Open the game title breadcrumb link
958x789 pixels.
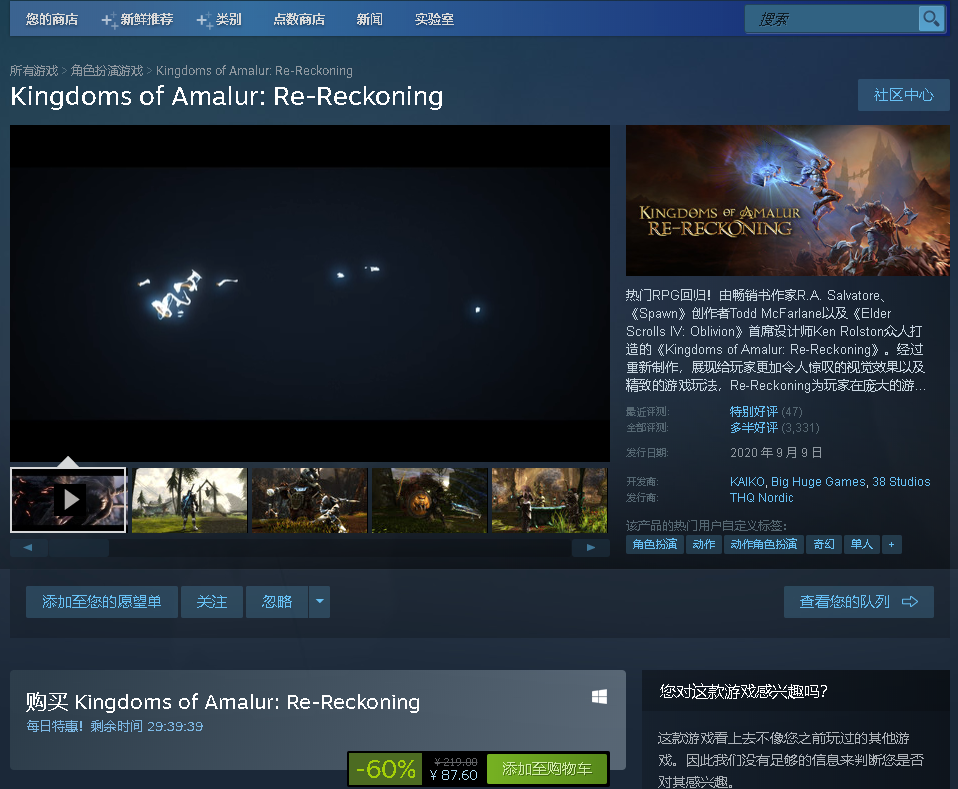(254, 71)
